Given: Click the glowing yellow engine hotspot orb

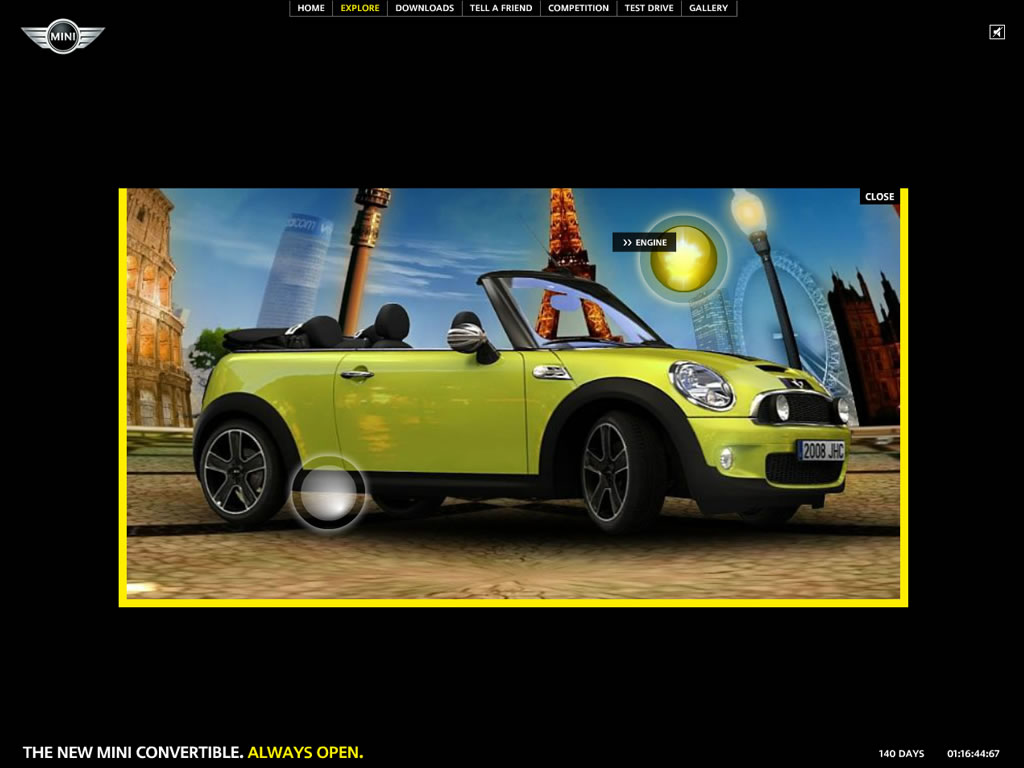Looking at the screenshot, I should pos(684,258).
